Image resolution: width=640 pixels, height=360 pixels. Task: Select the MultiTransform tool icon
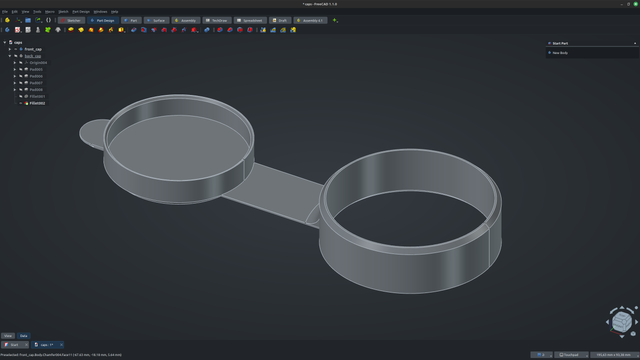(293, 30)
